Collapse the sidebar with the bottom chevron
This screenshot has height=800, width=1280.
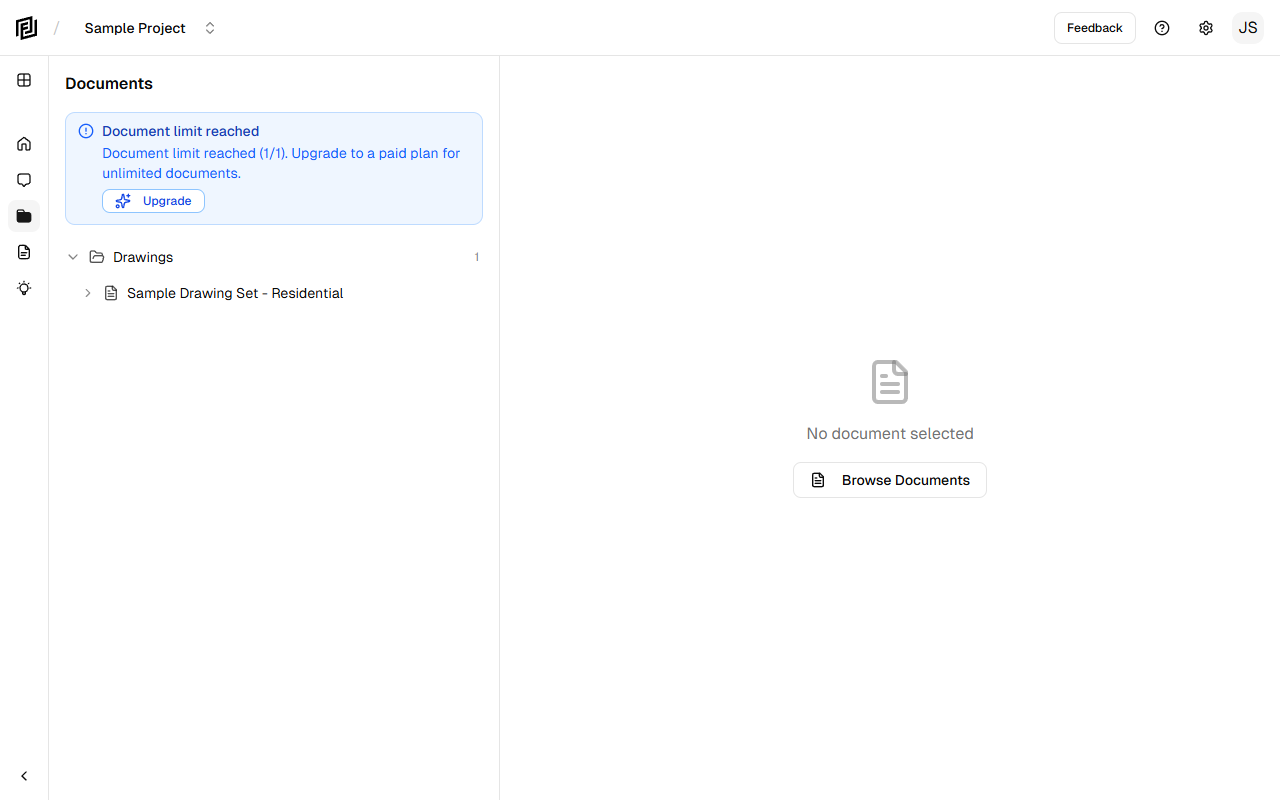coord(24,775)
